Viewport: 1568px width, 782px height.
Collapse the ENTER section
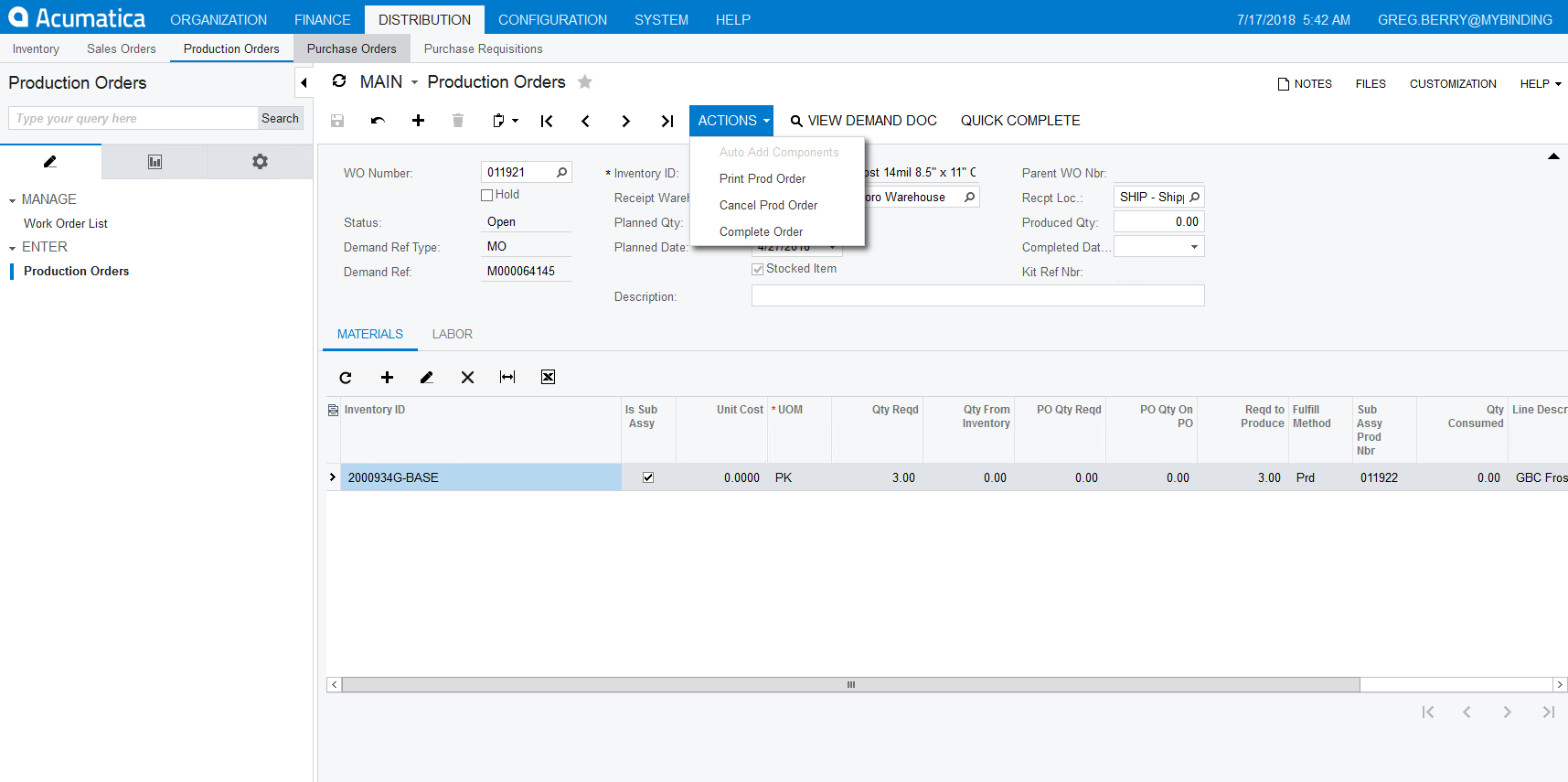pos(12,248)
